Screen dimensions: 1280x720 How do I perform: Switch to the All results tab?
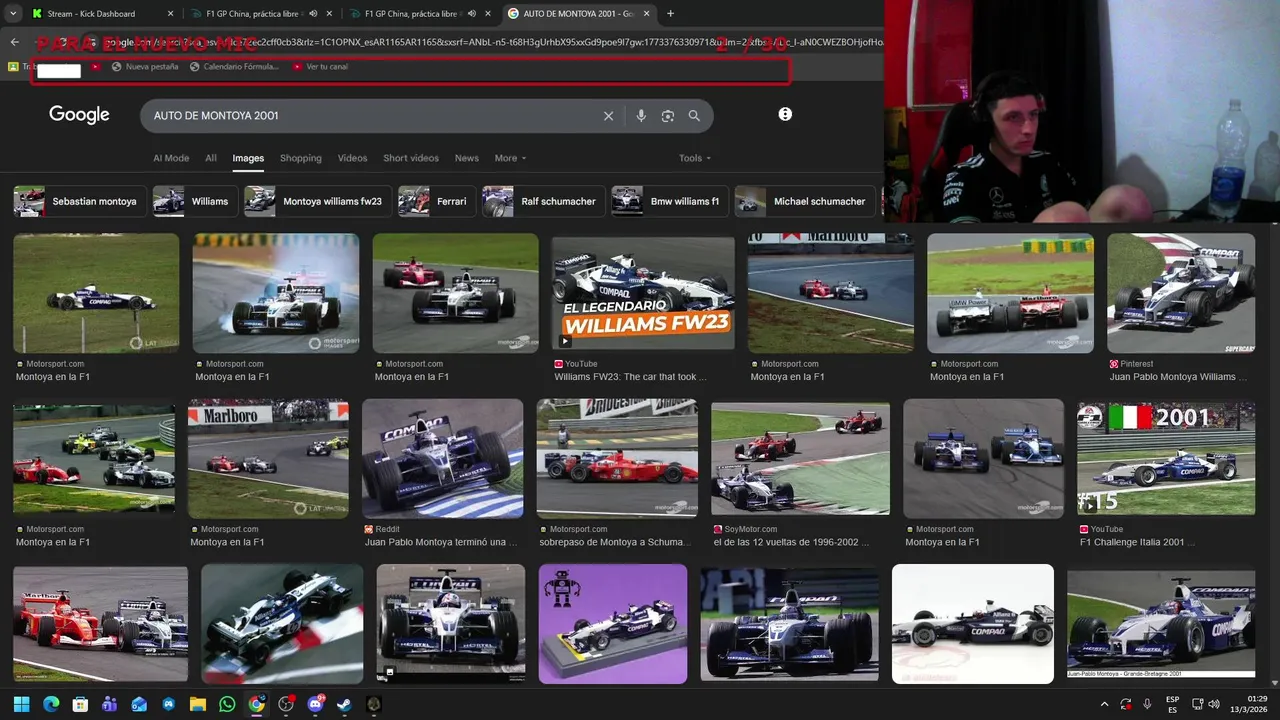211,158
